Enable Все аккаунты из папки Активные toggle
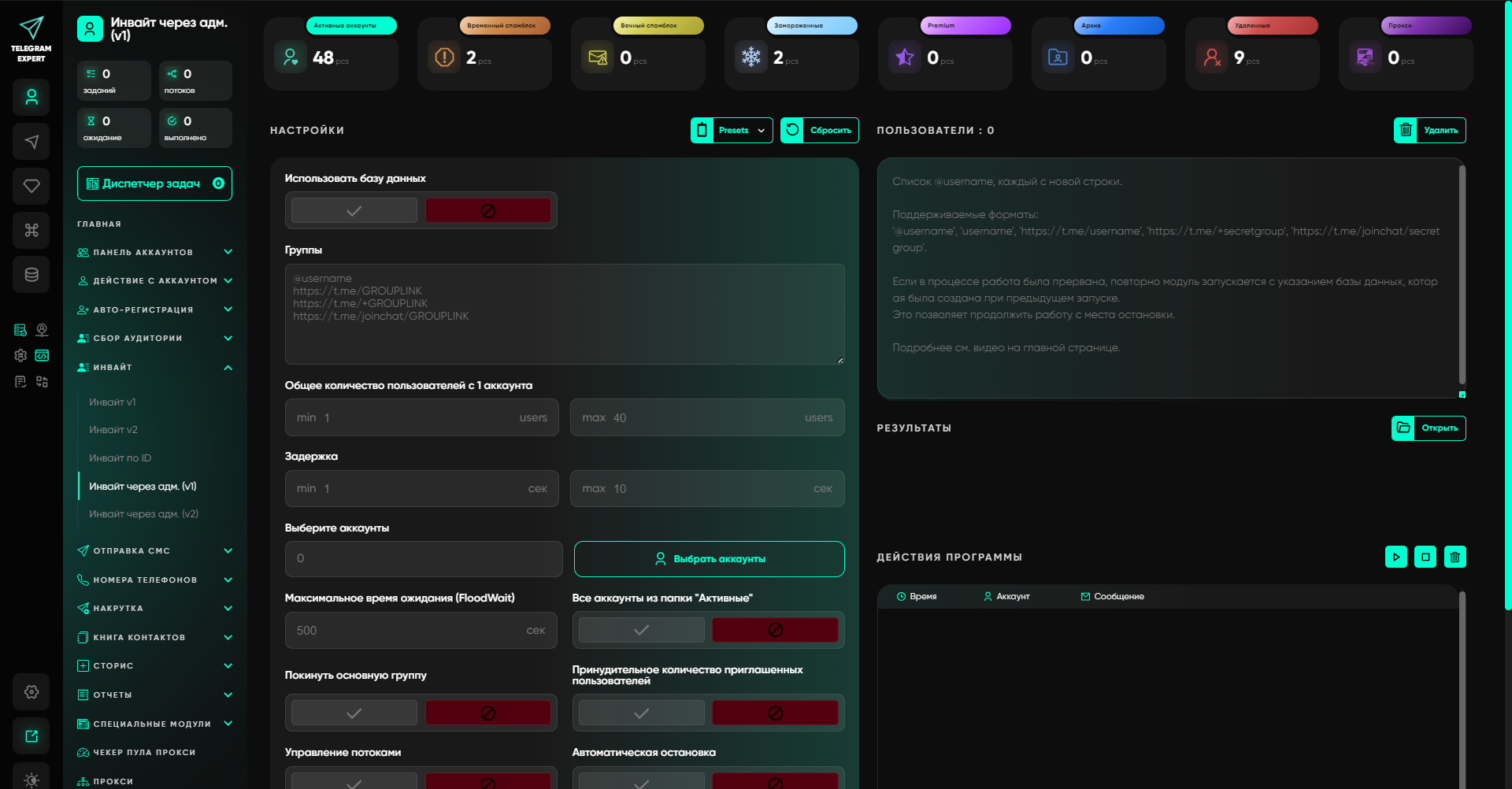This screenshot has height=789, width=1512. click(x=641, y=630)
